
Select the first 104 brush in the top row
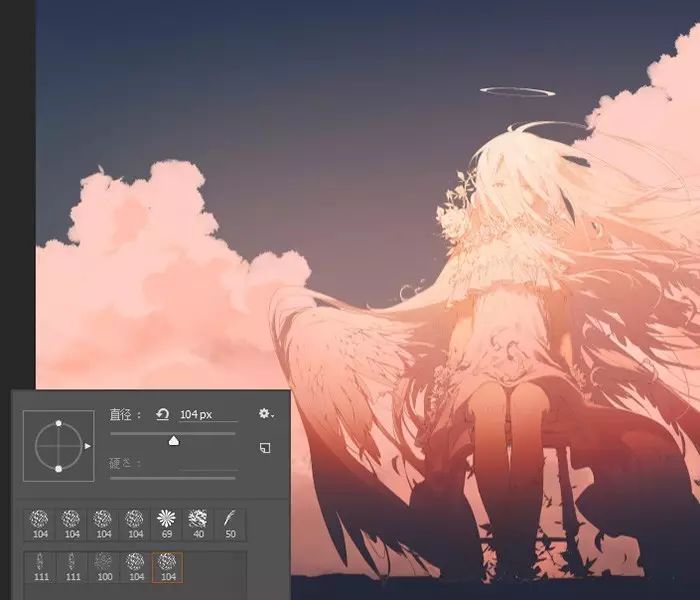40,525
